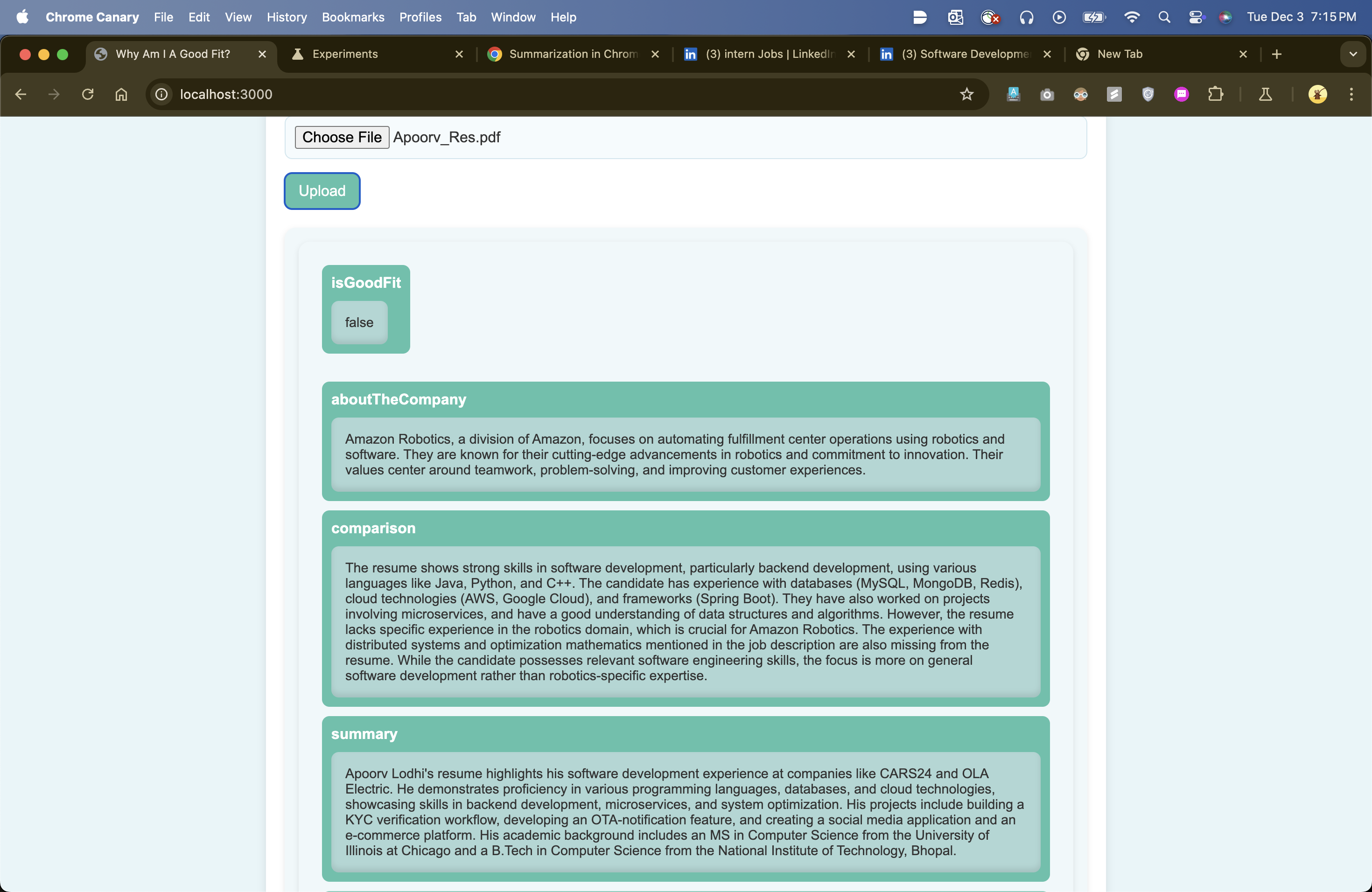
Task: Click the Choose File button
Action: tap(342, 137)
